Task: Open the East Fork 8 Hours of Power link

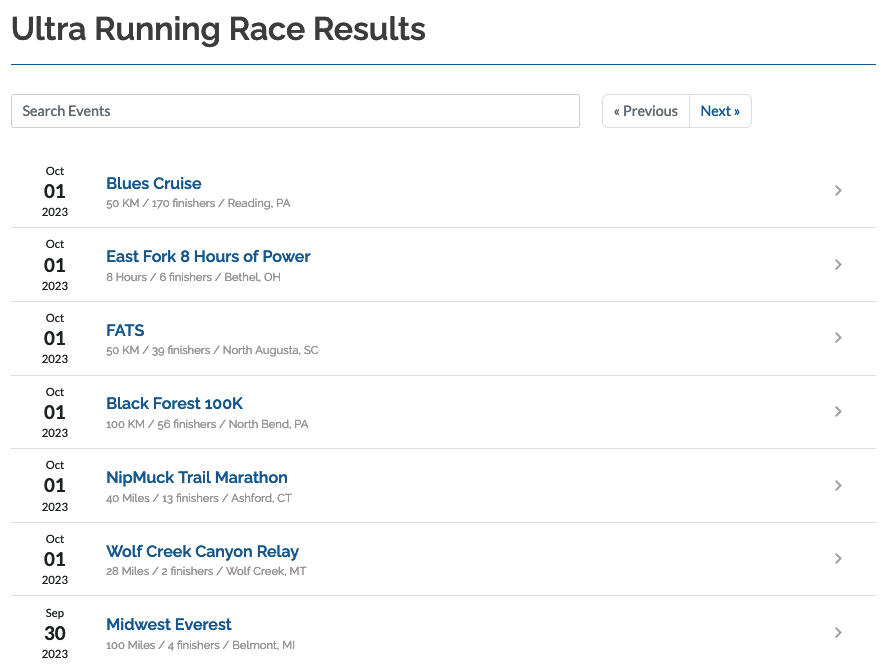Action: (208, 256)
